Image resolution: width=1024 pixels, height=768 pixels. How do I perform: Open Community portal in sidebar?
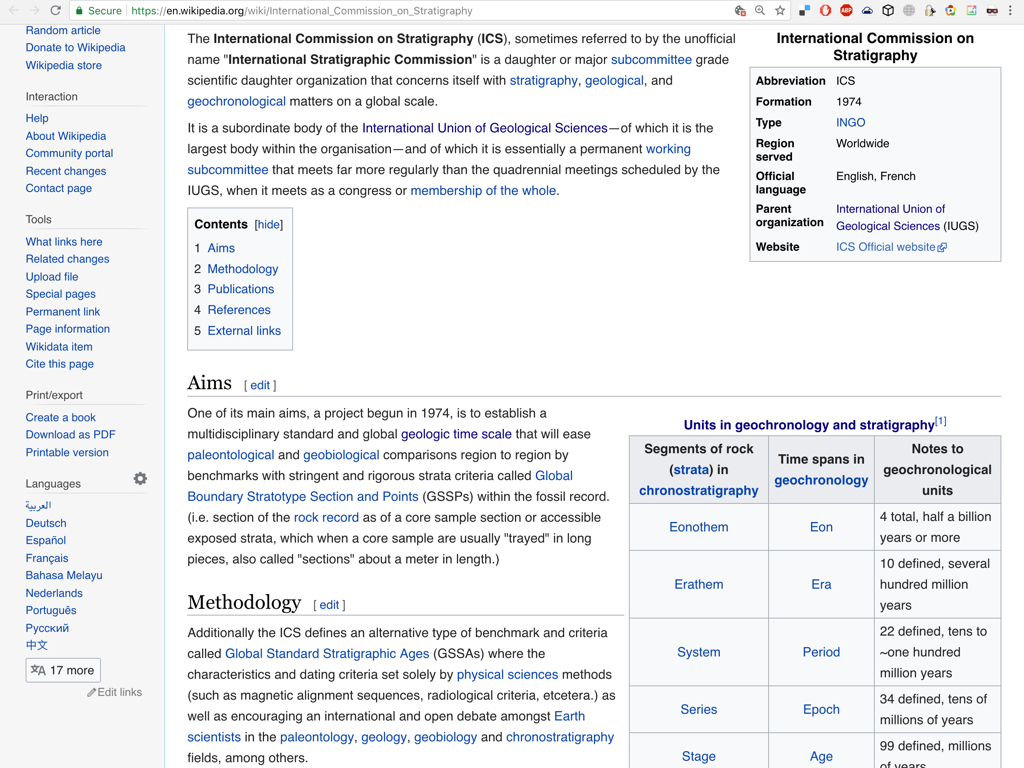(69, 153)
